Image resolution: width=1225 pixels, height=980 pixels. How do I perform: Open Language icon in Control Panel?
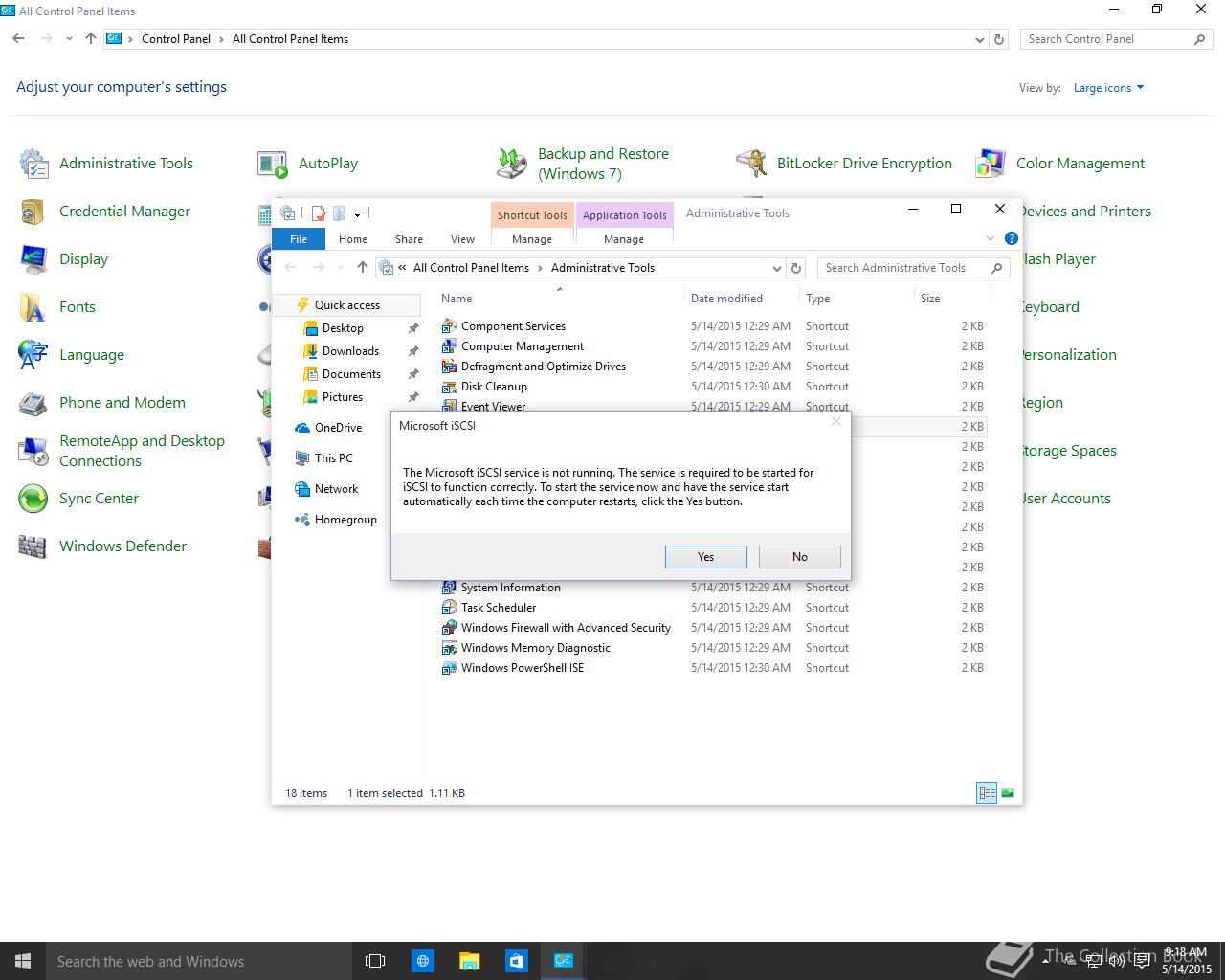coord(33,355)
